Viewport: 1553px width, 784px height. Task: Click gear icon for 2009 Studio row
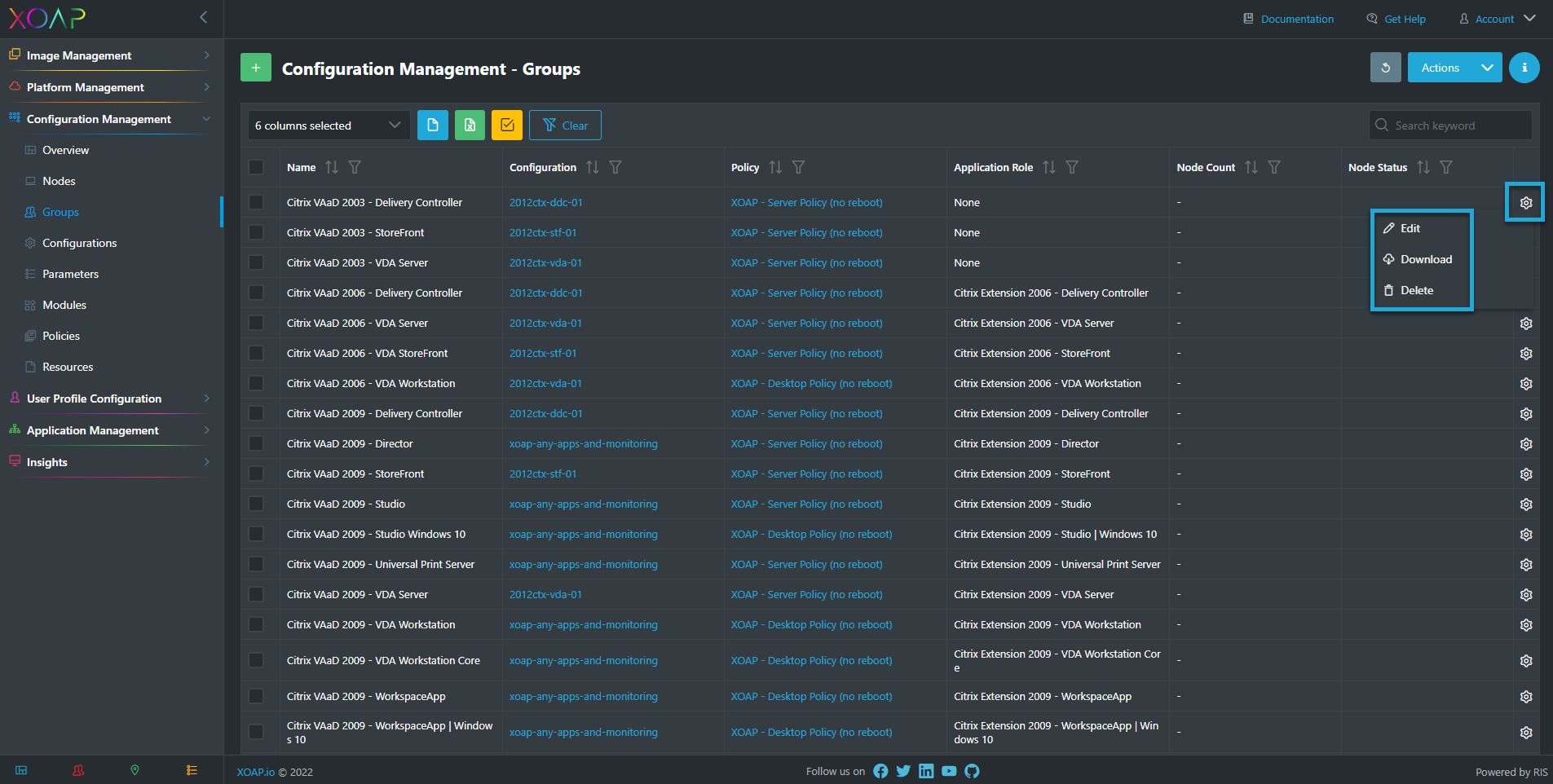(x=1526, y=504)
